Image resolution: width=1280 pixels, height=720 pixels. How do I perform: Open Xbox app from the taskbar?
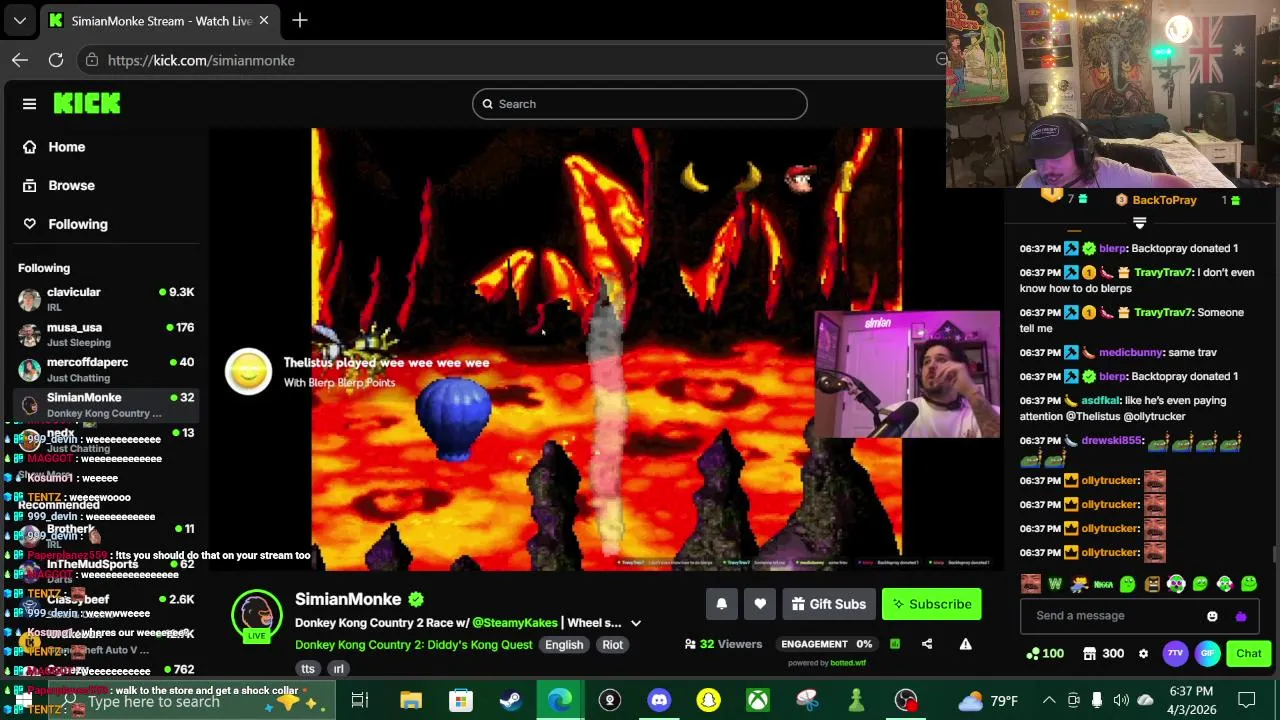click(x=758, y=700)
